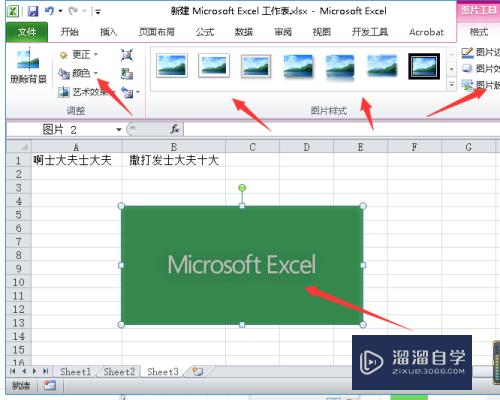Screen dimensions: 500x400
Task: Click the fx Insert Function icon
Action: (x=175, y=129)
